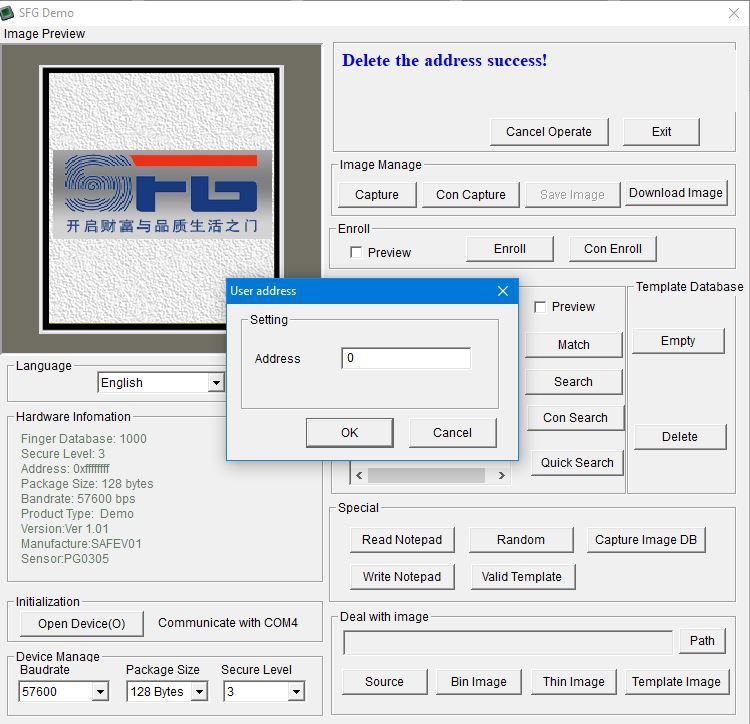
Task: Click the Cancel Operate button
Action: coord(549,132)
